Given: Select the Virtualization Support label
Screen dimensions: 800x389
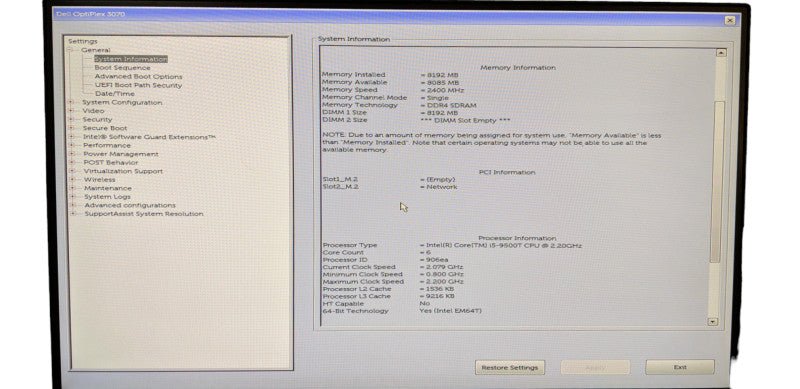Looking at the screenshot, I should tap(123, 171).
